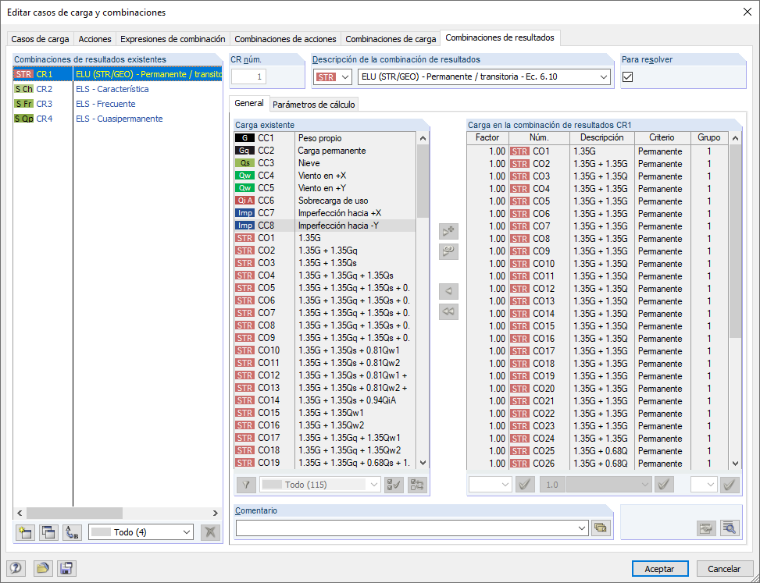Open the Parámetros de cálculo sub-tab

coord(314,104)
